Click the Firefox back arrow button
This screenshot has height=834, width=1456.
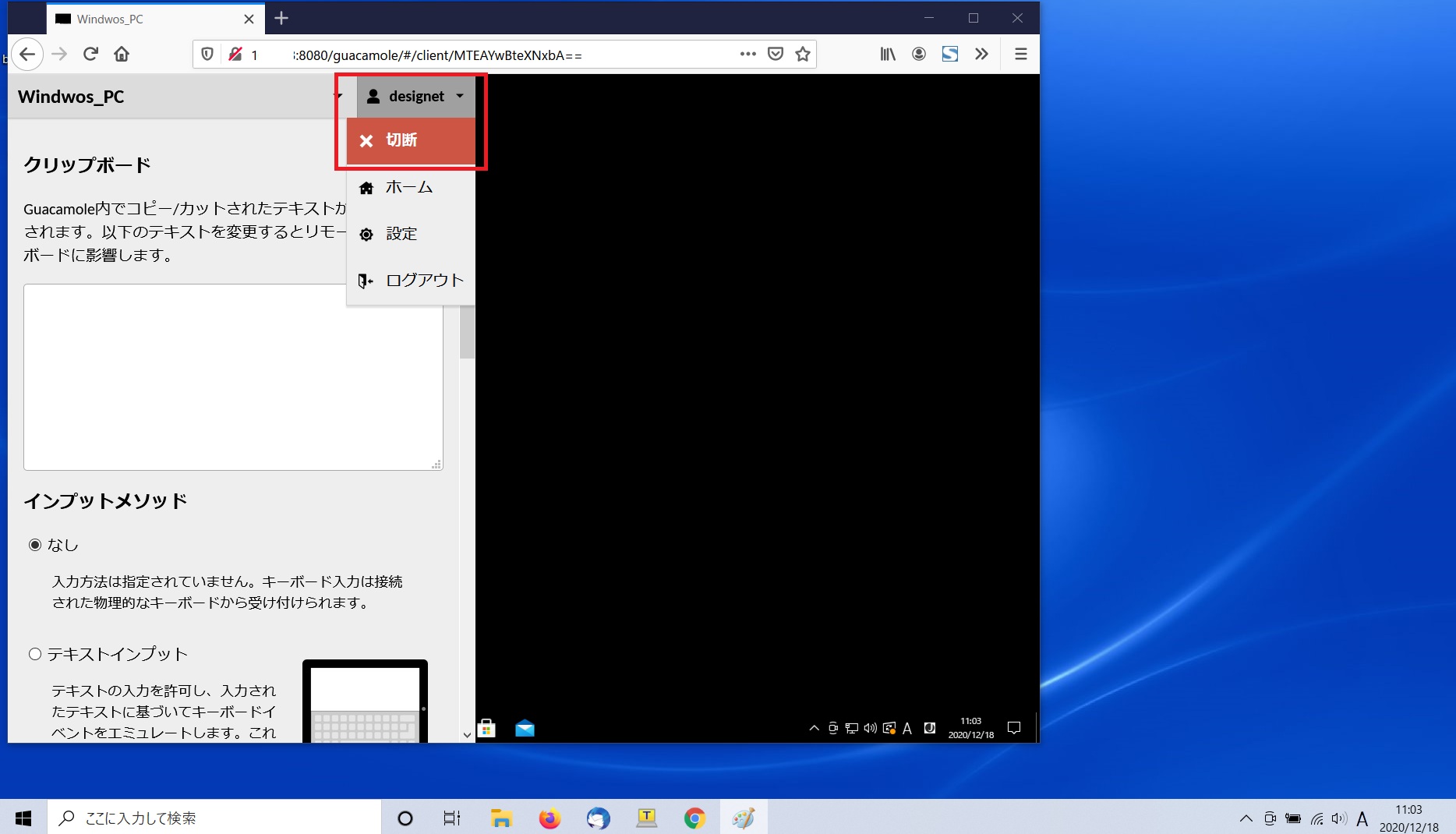click(x=27, y=54)
